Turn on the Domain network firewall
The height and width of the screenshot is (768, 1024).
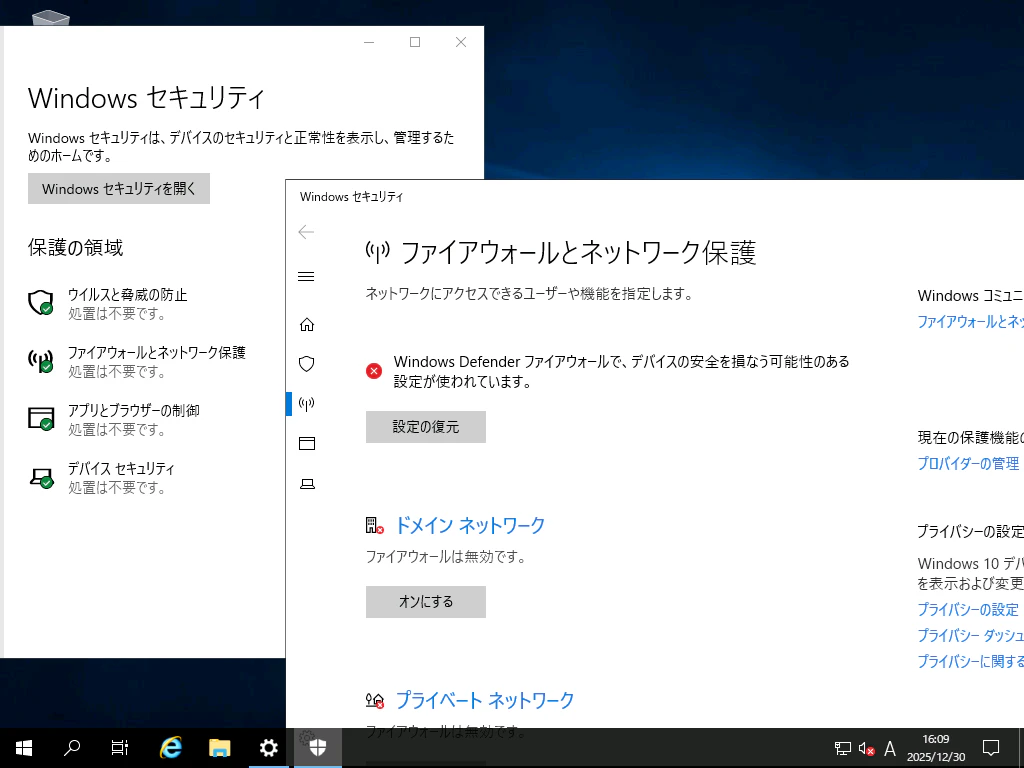pyautogui.click(x=425, y=602)
